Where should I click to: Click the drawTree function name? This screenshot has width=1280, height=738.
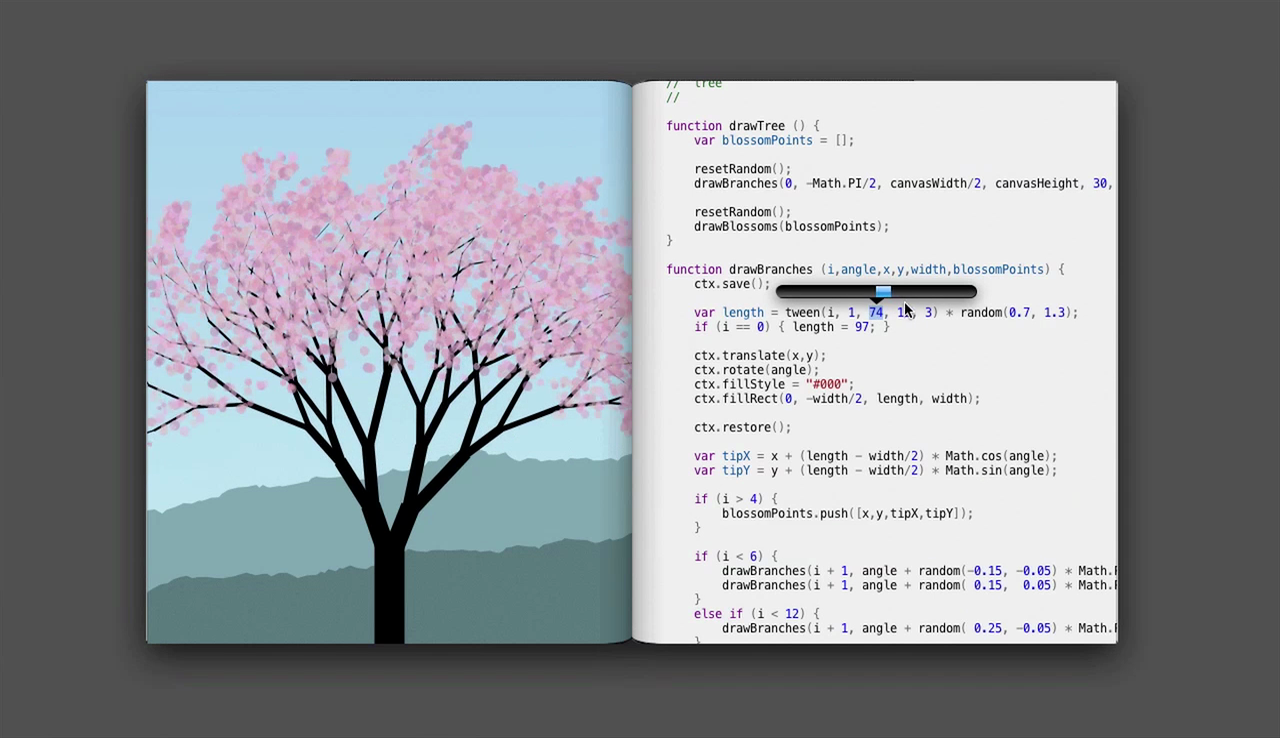[x=756, y=126]
